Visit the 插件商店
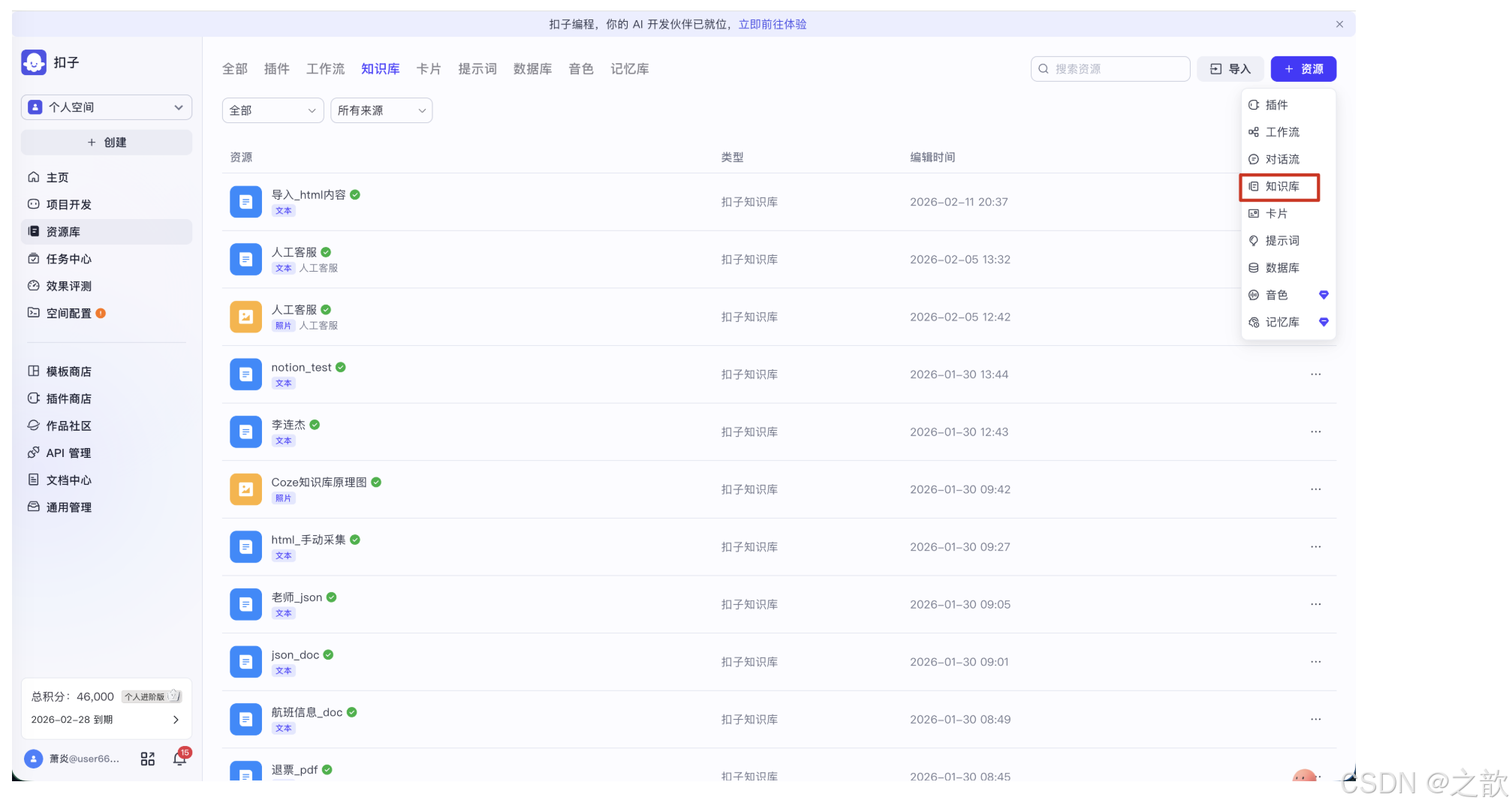The width and height of the screenshot is (1512, 809). click(106, 398)
